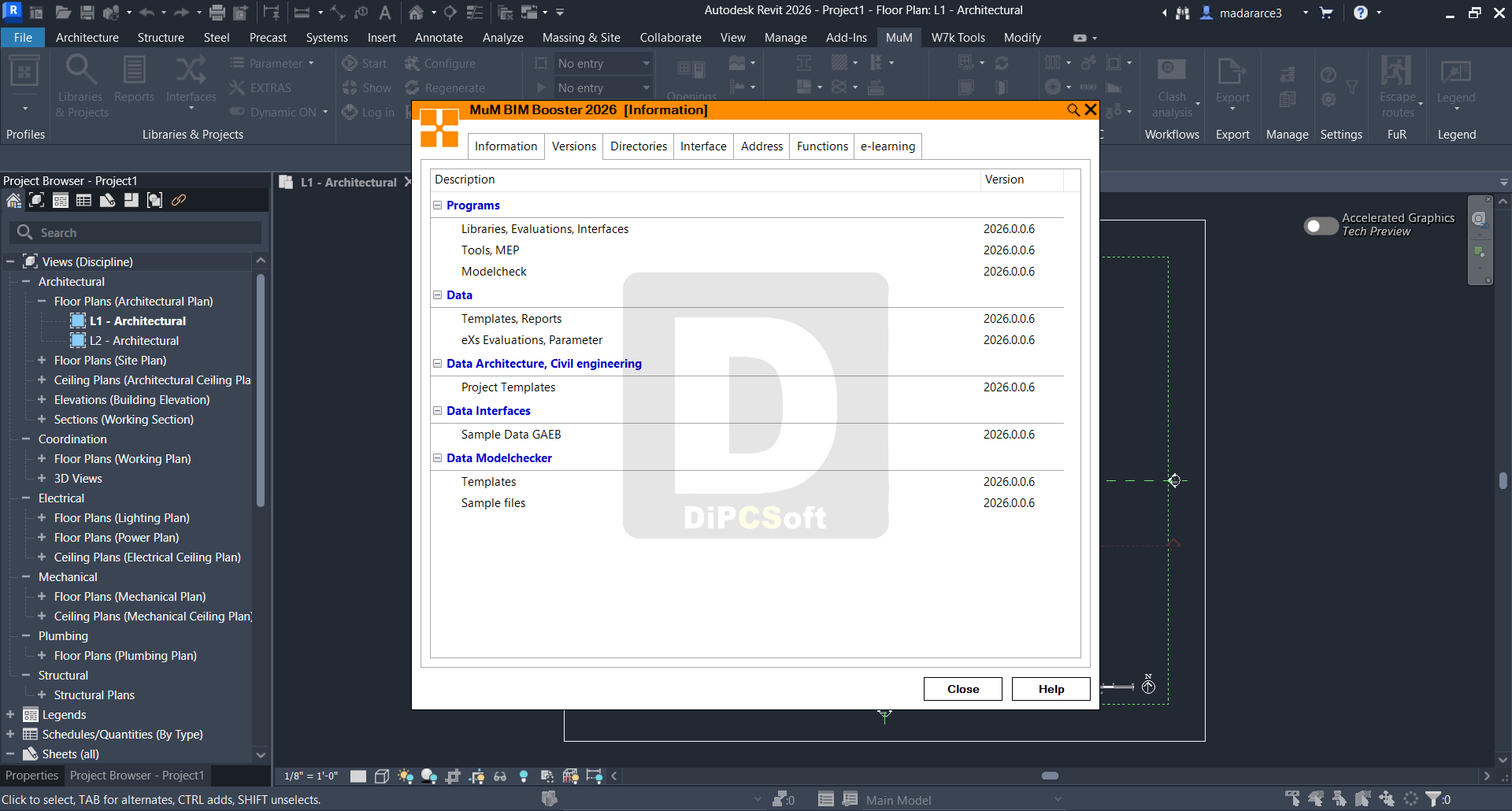Click the Configure button in the ribbon
This screenshot has height=811, width=1512.
(440, 64)
